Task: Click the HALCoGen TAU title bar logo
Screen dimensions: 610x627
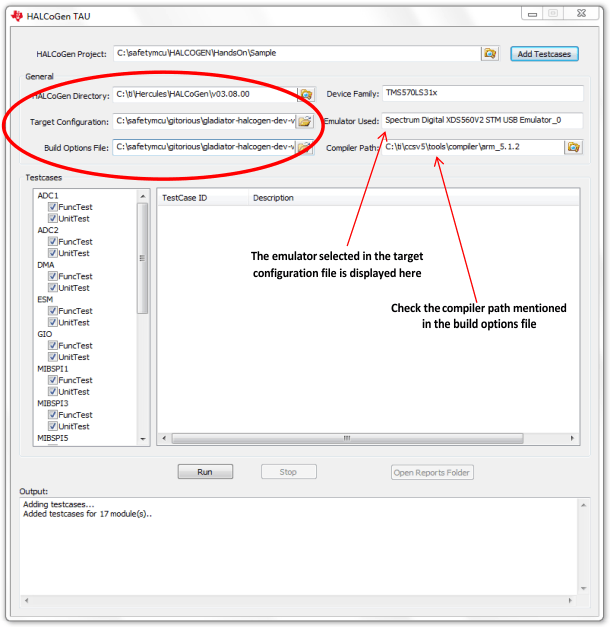Action: pyautogui.click(x=17, y=16)
